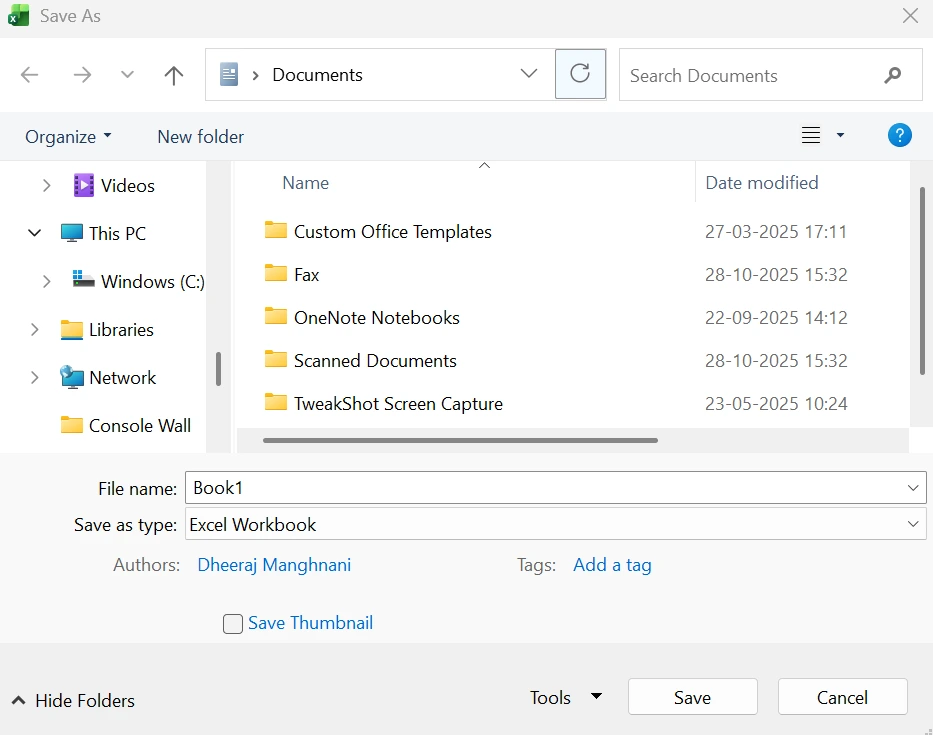Click Save to save Book1

[x=692, y=697]
